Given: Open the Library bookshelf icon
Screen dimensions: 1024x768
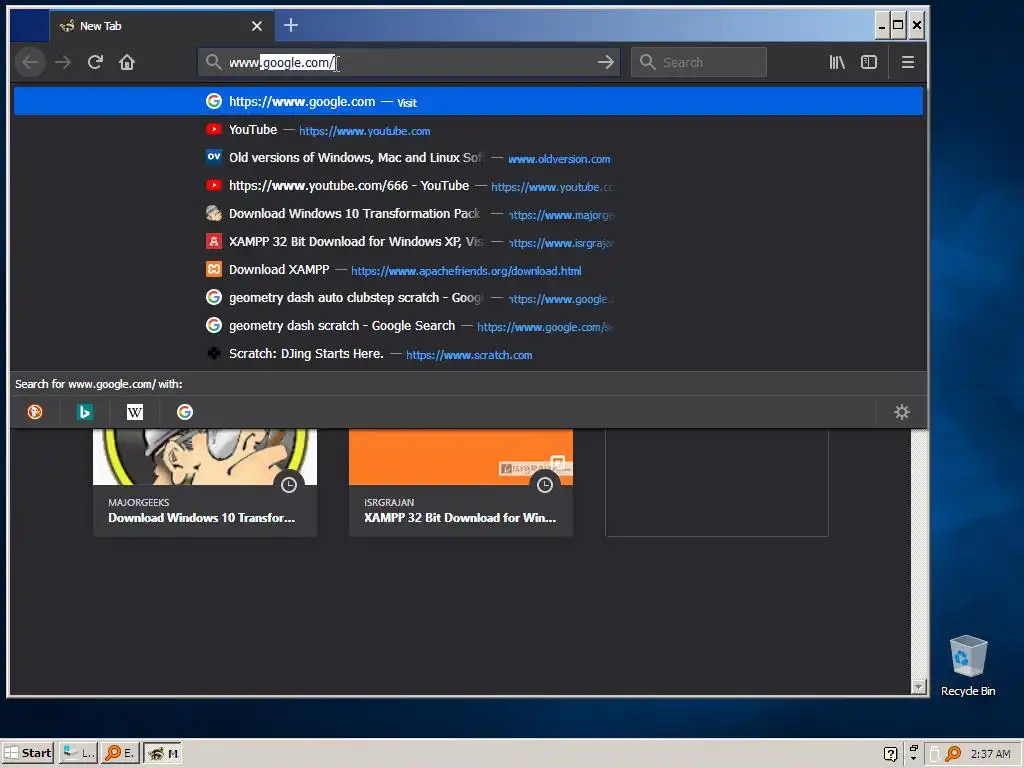Looking at the screenshot, I should point(837,62).
